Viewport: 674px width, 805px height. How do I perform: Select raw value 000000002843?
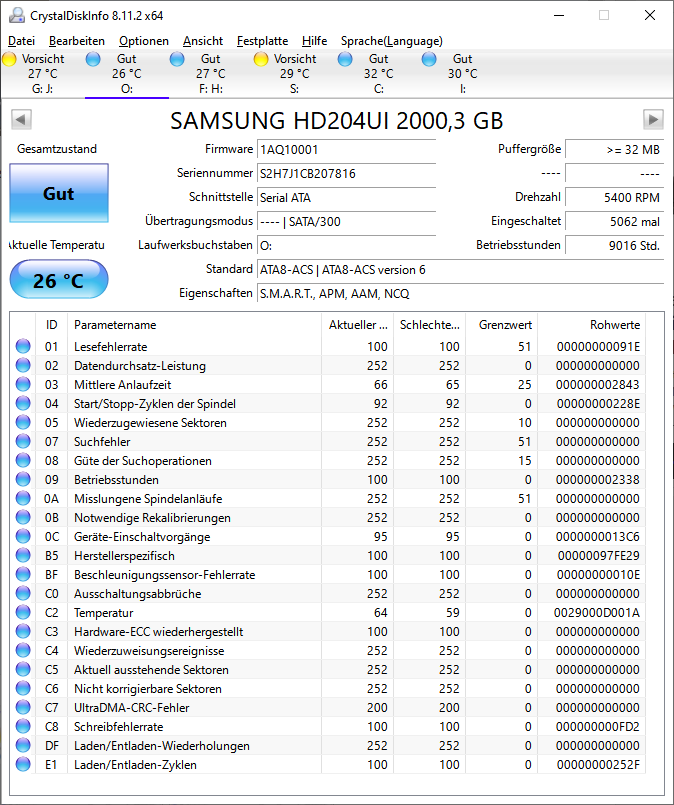(x=598, y=385)
